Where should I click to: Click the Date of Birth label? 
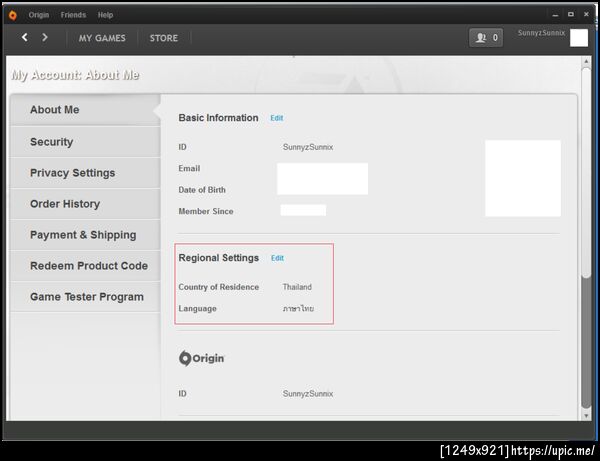202,190
